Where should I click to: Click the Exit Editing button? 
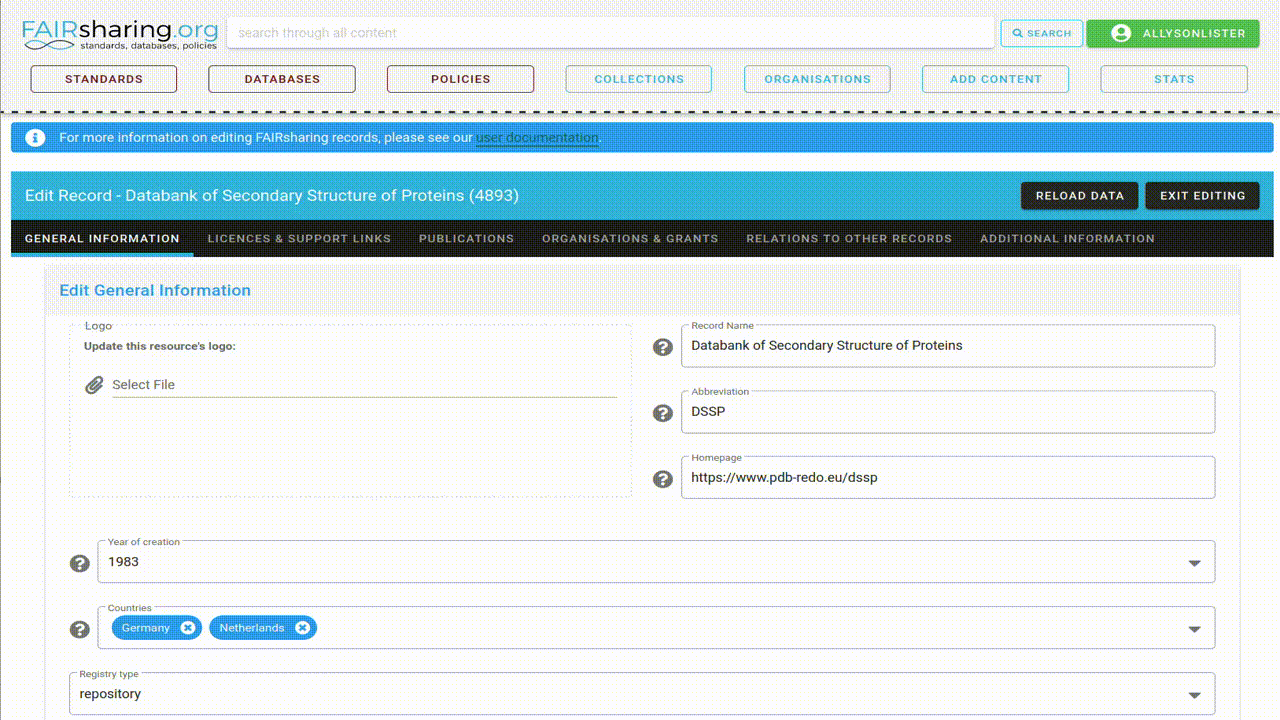pos(1203,196)
